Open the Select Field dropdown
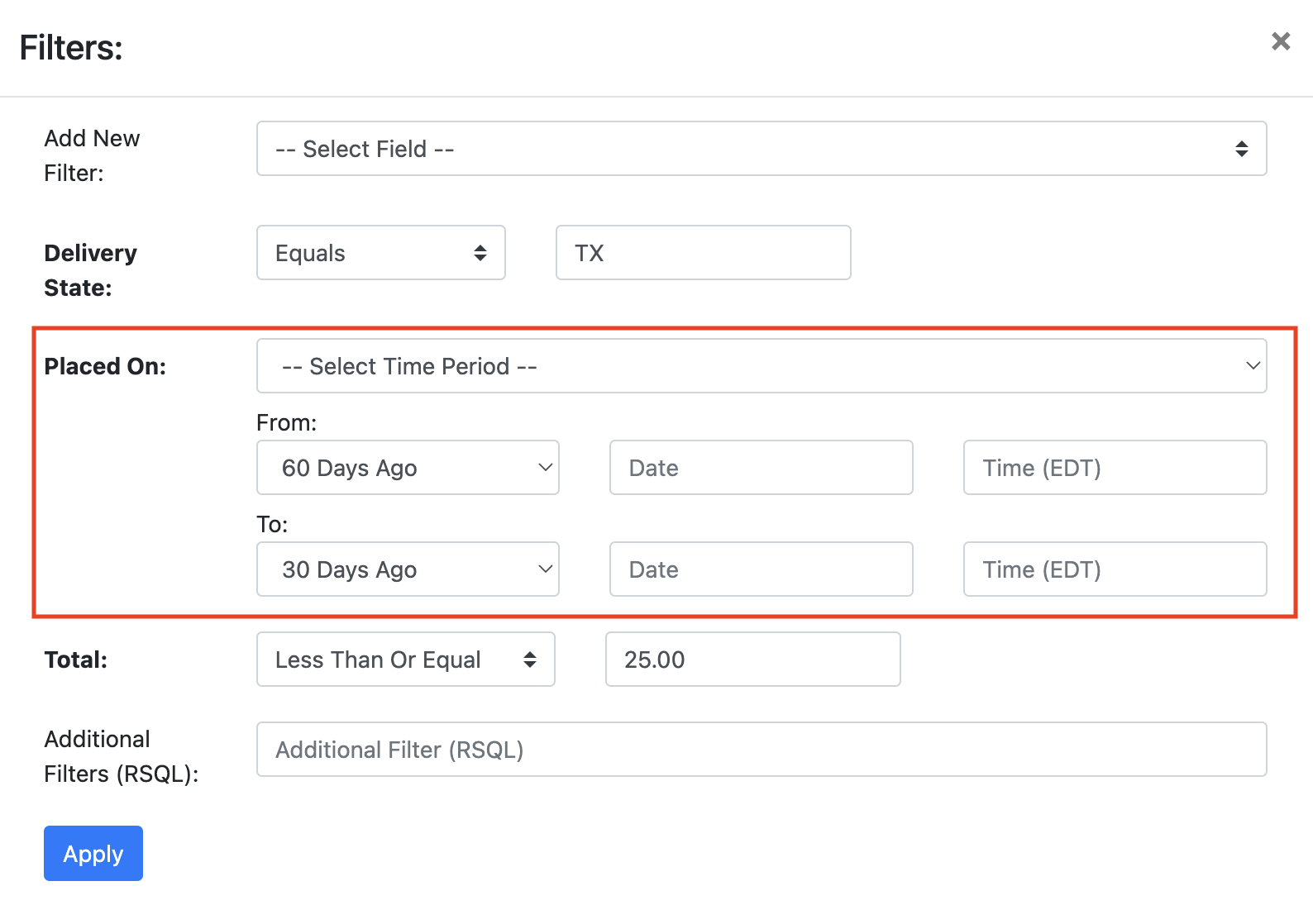This screenshot has width=1313, height=924. [762, 149]
